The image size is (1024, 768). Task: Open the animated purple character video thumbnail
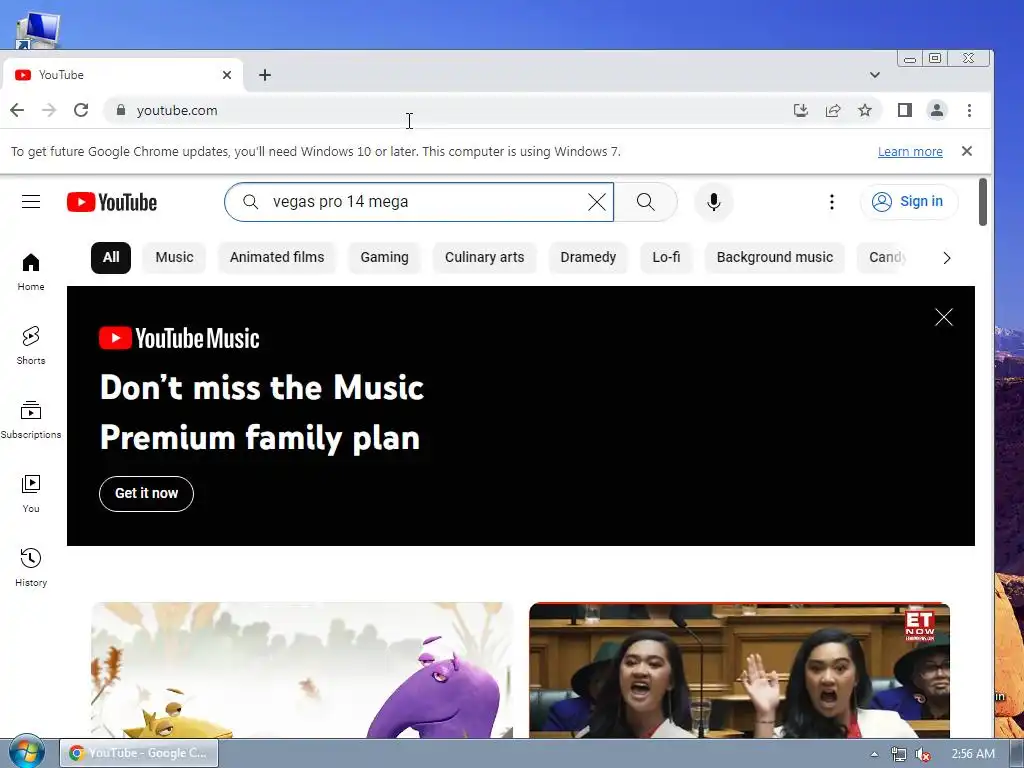coord(302,670)
